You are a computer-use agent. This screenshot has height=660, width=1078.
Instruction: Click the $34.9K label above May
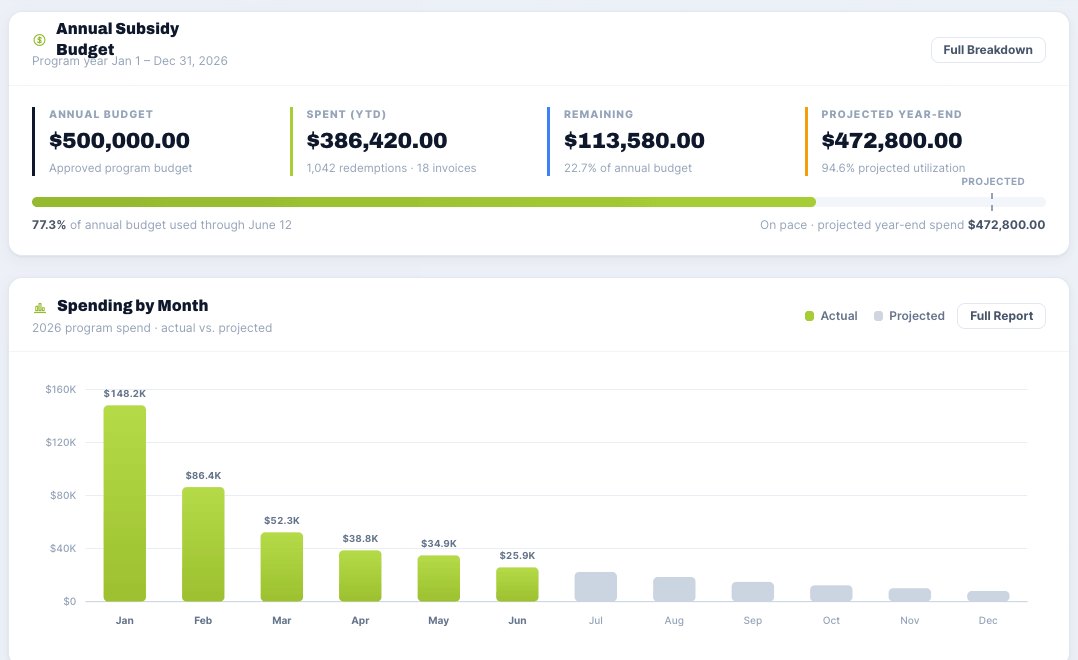(438, 543)
